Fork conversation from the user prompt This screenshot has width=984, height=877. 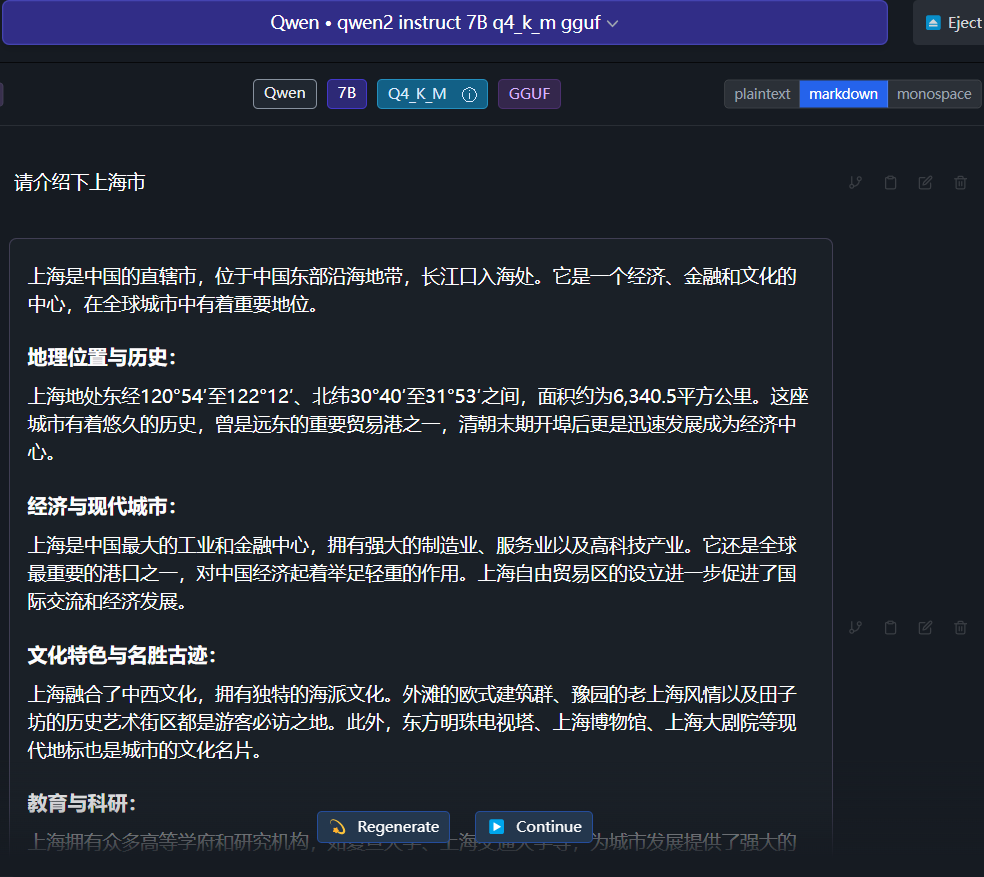point(855,182)
